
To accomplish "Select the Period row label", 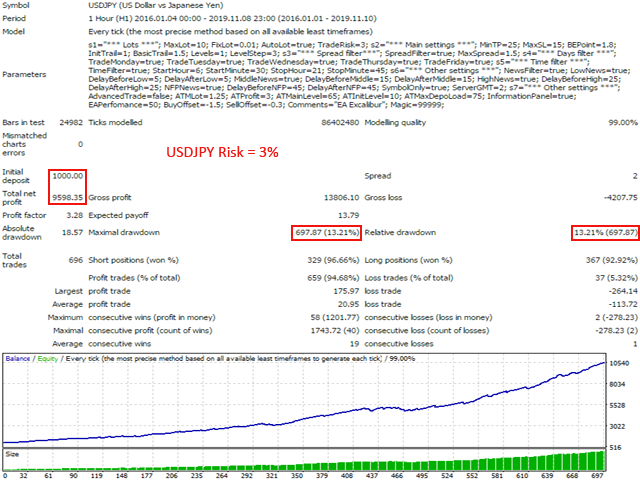I will [x=14, y=18].
